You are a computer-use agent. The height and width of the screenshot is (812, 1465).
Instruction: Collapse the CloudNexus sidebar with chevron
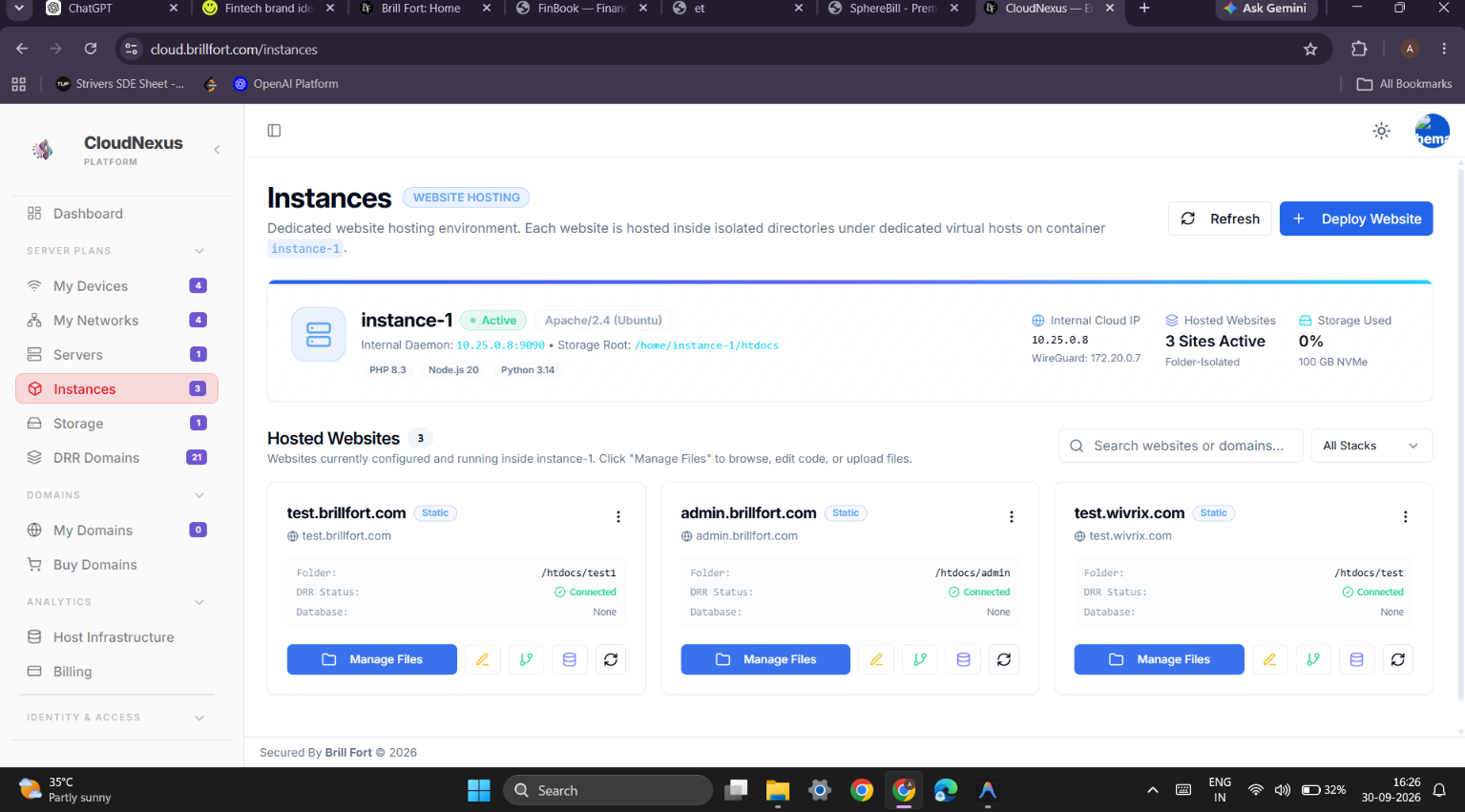click(x=217, y=150)
